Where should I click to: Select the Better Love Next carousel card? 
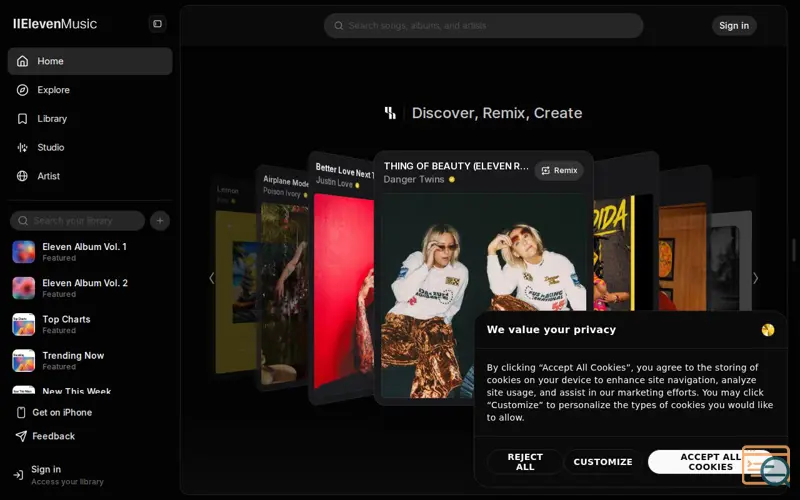[341, 278]
